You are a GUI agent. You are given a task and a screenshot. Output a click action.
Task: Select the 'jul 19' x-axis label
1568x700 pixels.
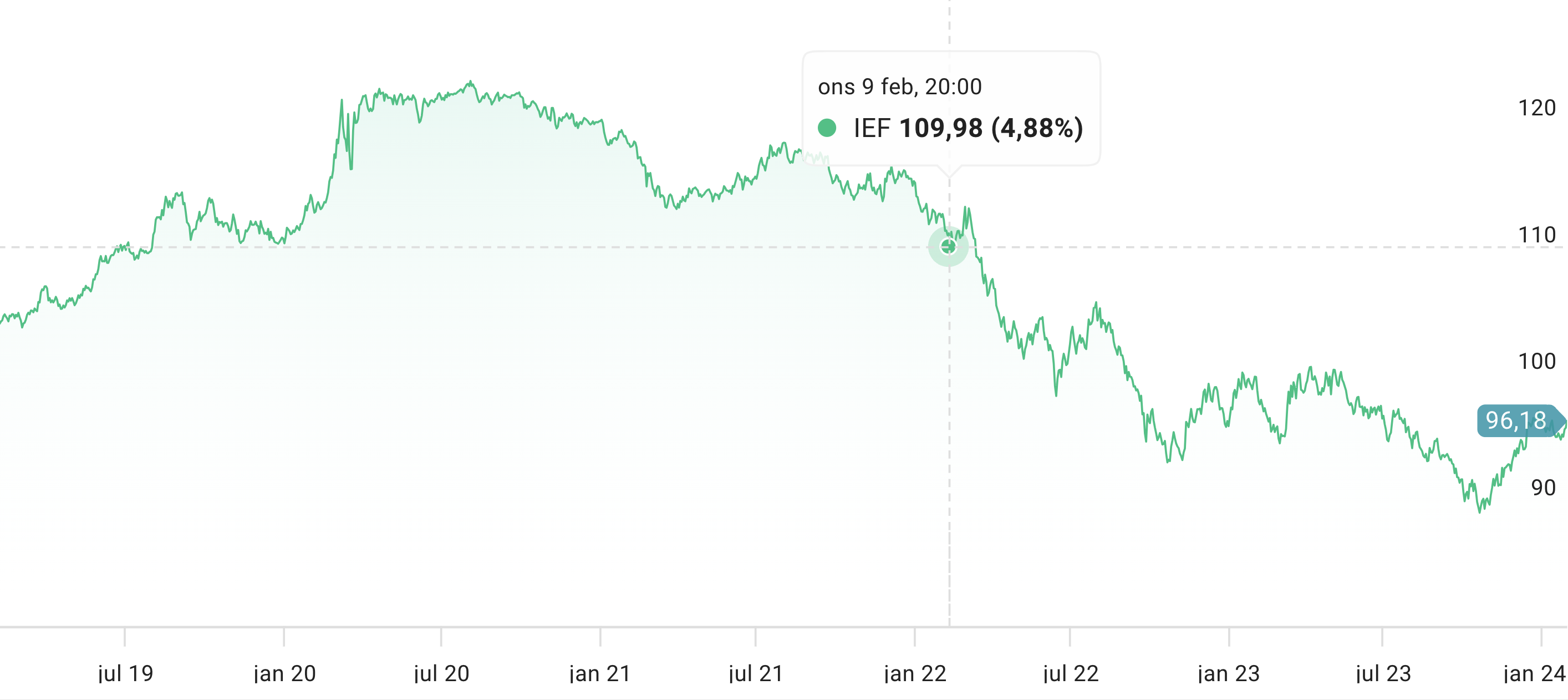[x=125, y=673]
